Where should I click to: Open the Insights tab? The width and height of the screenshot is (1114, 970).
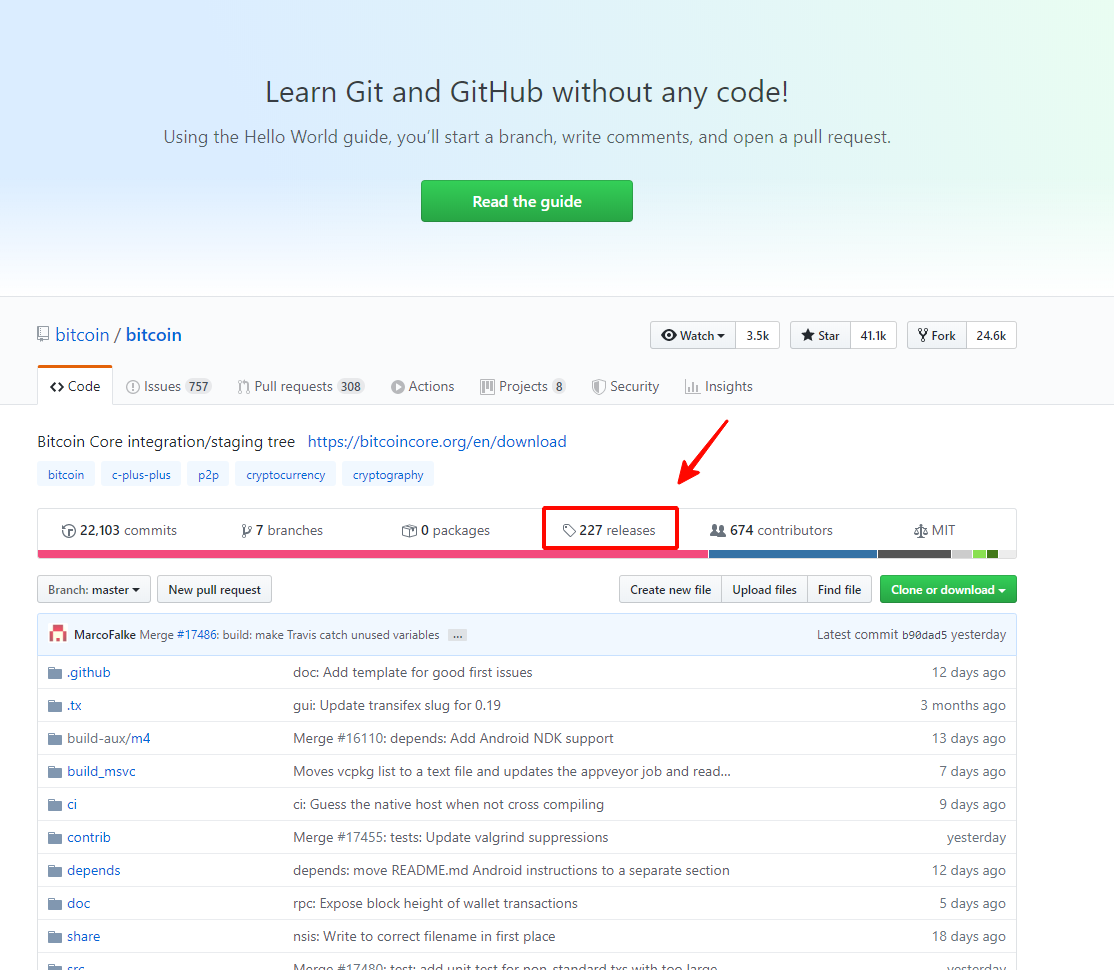(x=718, y=387)
